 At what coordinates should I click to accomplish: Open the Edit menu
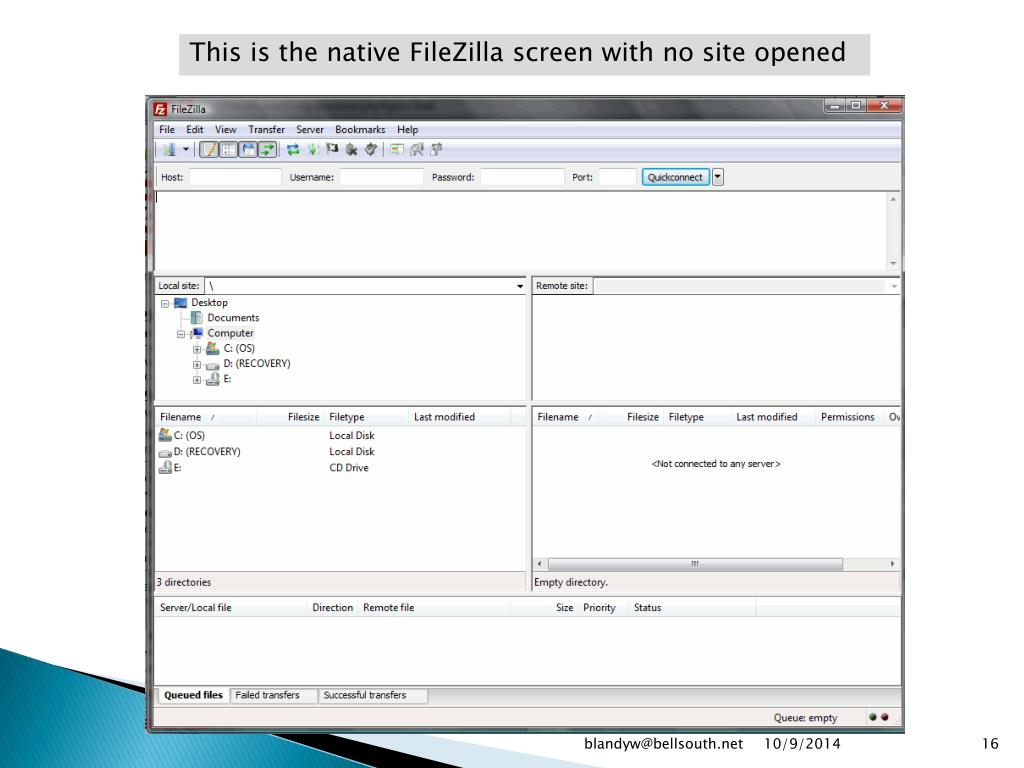tap(195, 129)
